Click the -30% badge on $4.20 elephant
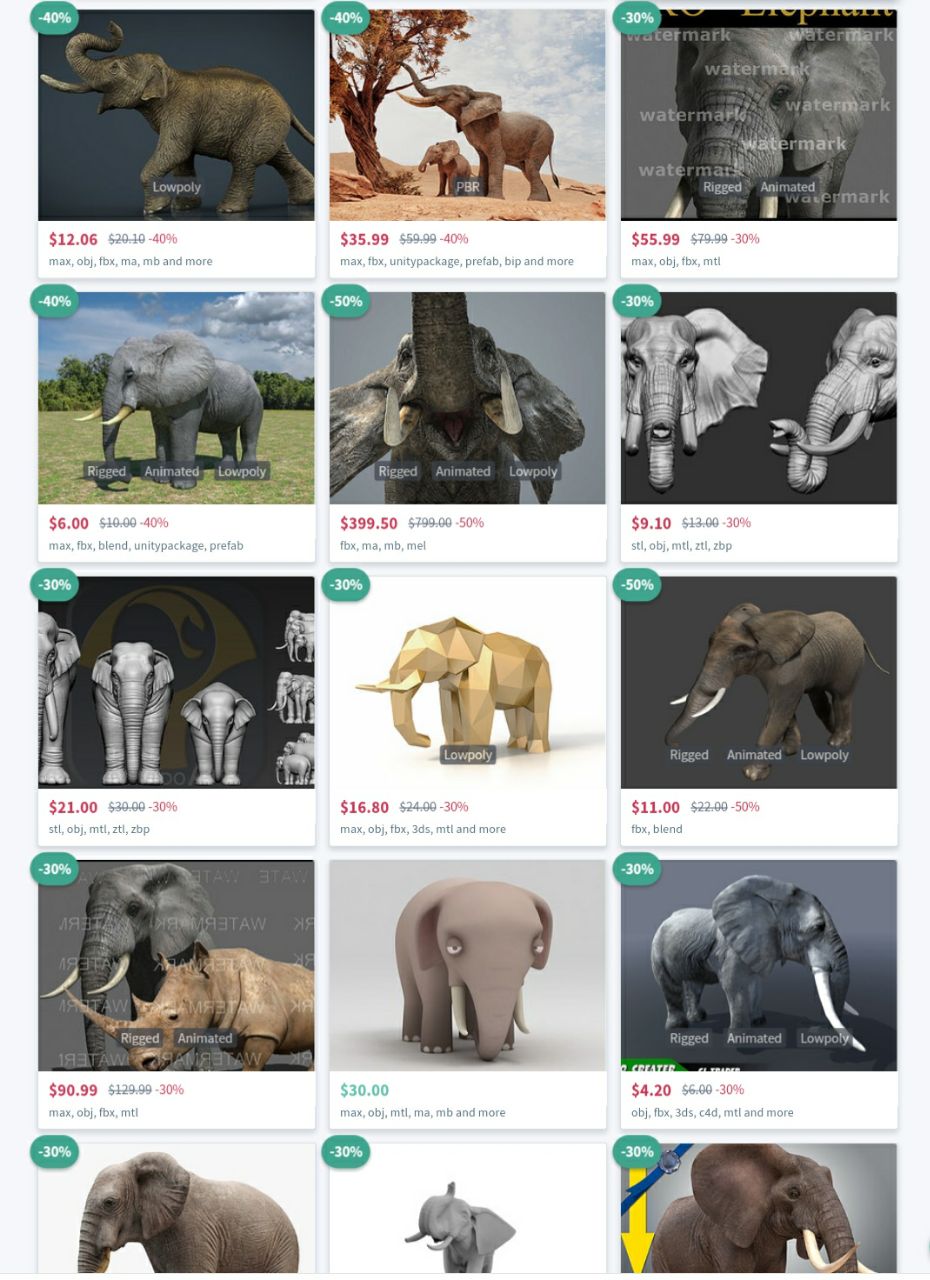The height and width of the screenshot is (1280, 930). tap(637, 869)
